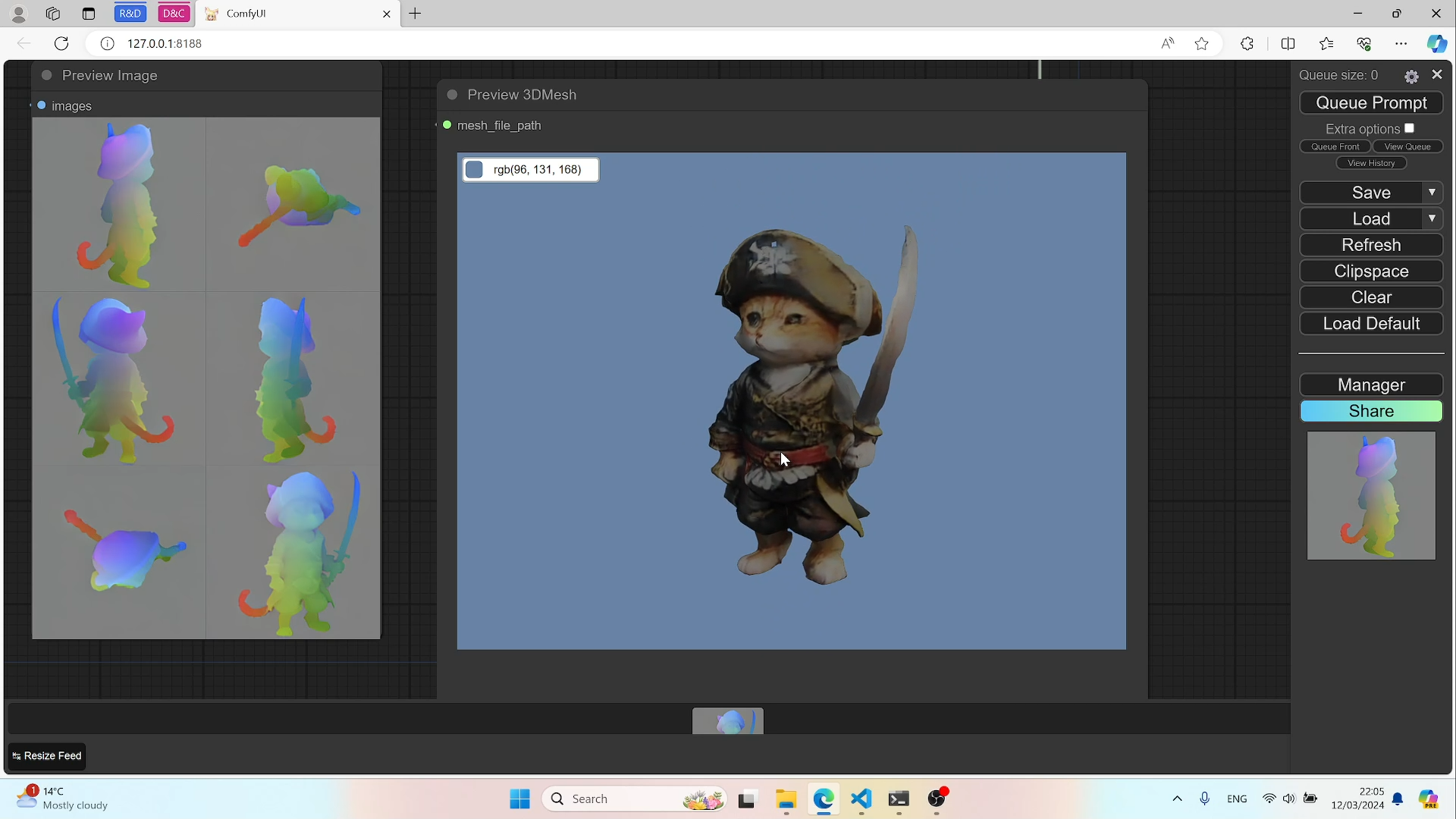The width and height of the screenshot is (1456, 819).
Task: Add this page to favorites star
Action: [x=1201, y=44]
